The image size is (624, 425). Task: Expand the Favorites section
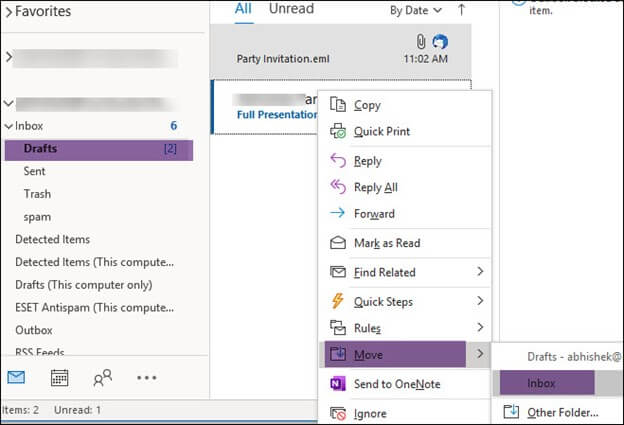coord(8,12)
